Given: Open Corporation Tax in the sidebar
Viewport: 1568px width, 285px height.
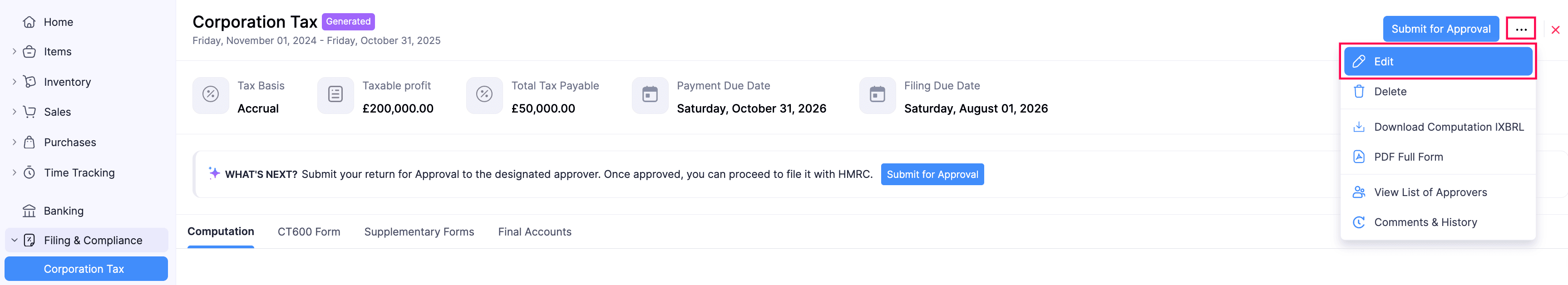Looking at the screenshot, I should click(x=84, y=269).
